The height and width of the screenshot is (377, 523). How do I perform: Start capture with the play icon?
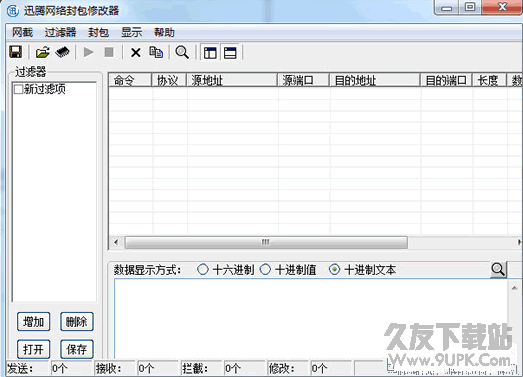click(x=88, y=52)
